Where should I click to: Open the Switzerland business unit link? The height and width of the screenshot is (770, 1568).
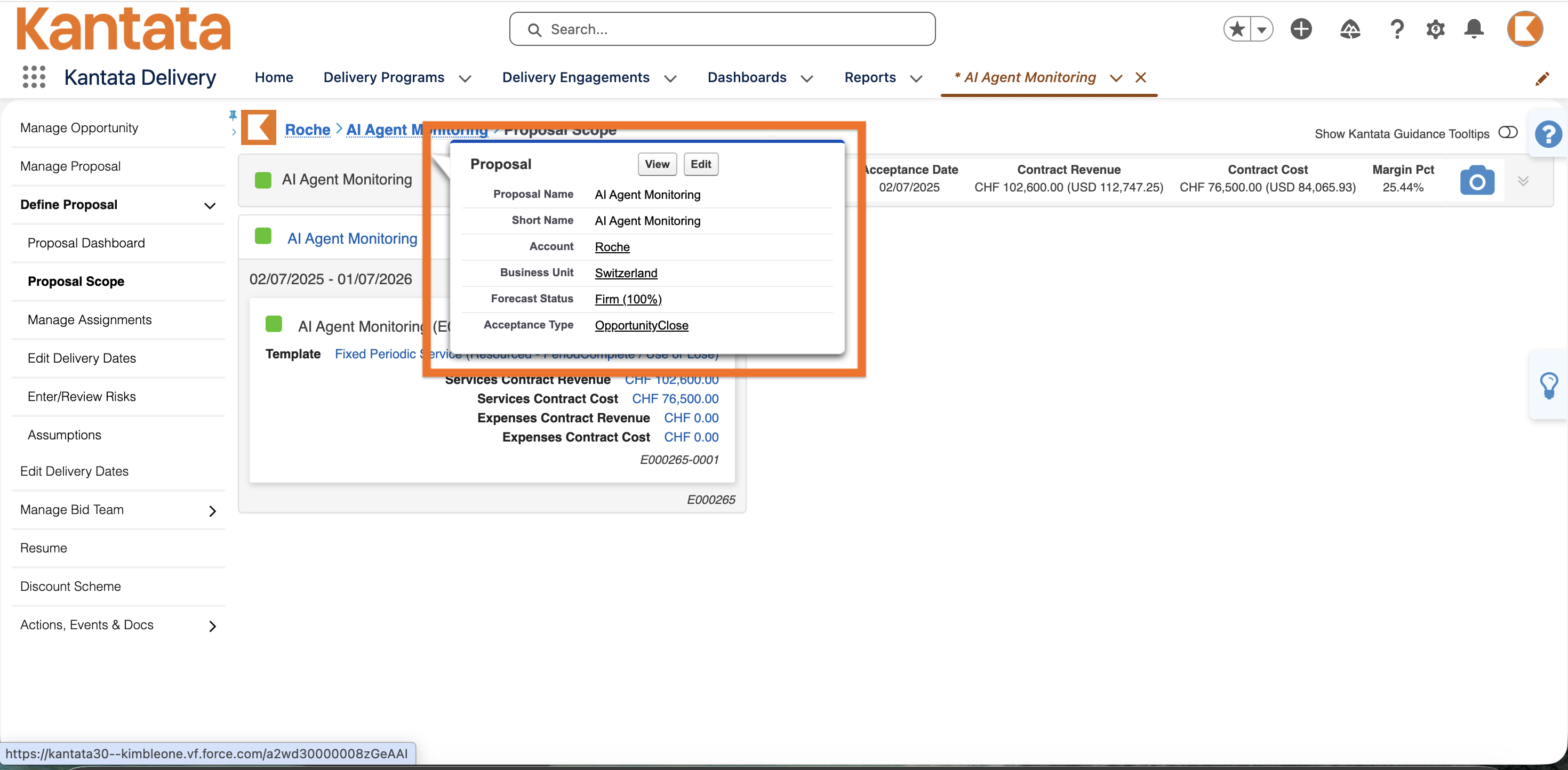pyautogui.click(x=626, y=272)
